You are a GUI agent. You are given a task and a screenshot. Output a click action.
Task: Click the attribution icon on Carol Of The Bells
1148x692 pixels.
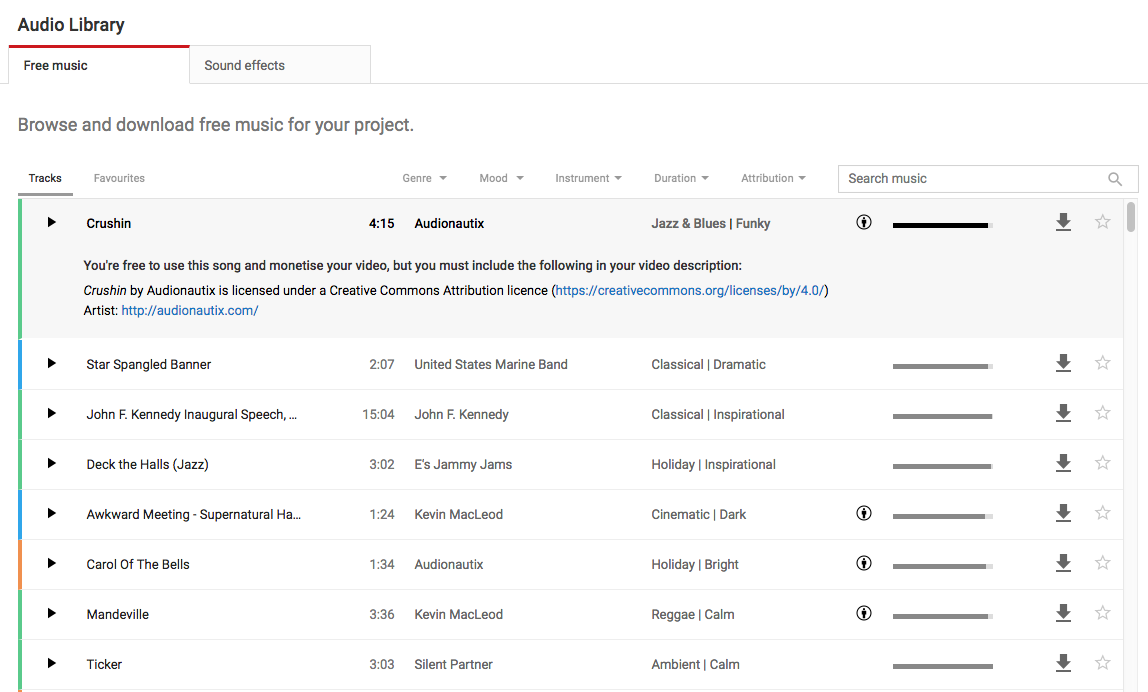coord(864,563)
